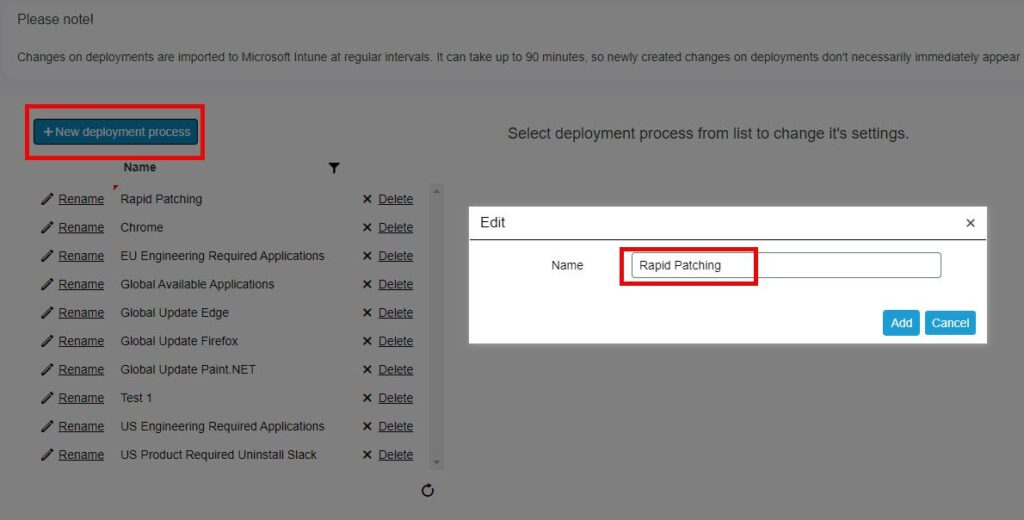The image size is (1024, 520).
Task: Confirm with the Add button
Action: (901, 322)
